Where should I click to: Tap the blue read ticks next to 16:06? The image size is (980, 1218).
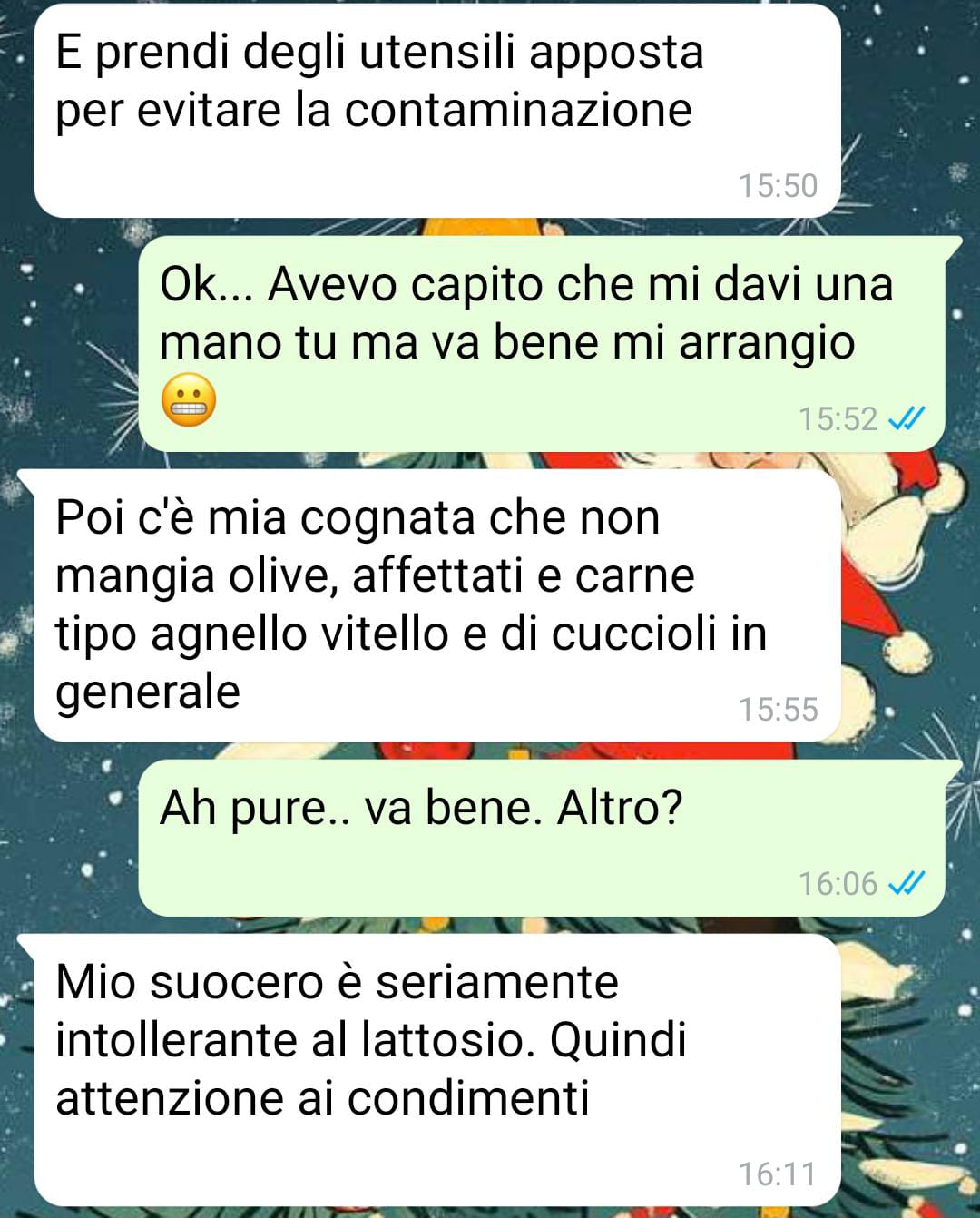[906, 883]
